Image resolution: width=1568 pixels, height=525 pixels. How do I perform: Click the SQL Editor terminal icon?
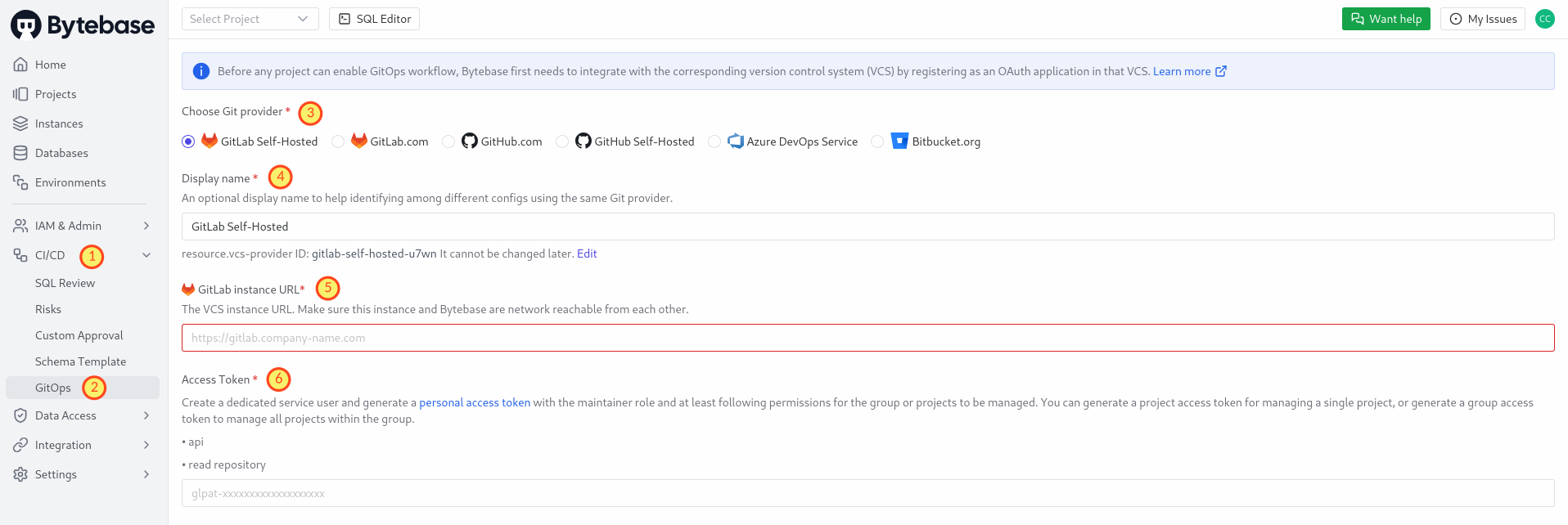coord(345,19)
